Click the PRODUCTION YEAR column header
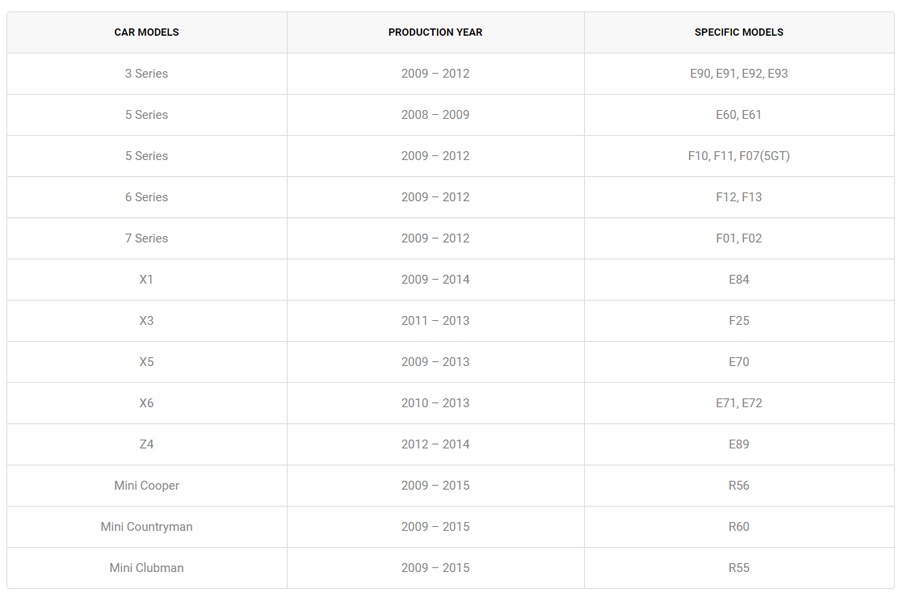Image resolution: width=900 pixels, height=600 pixels. click(x=435, y=32)
